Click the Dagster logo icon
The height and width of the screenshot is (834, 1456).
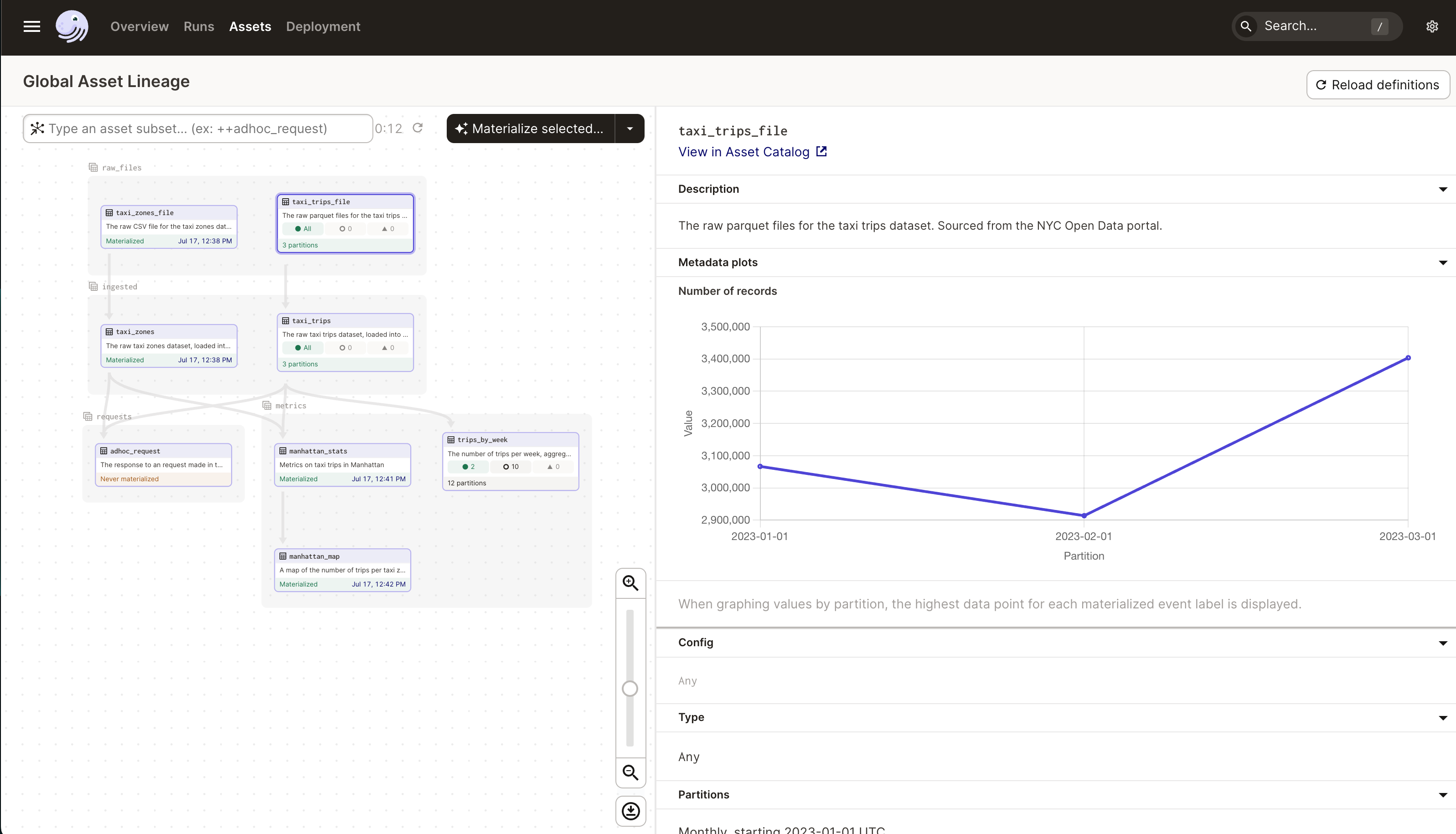click(72, 26)
